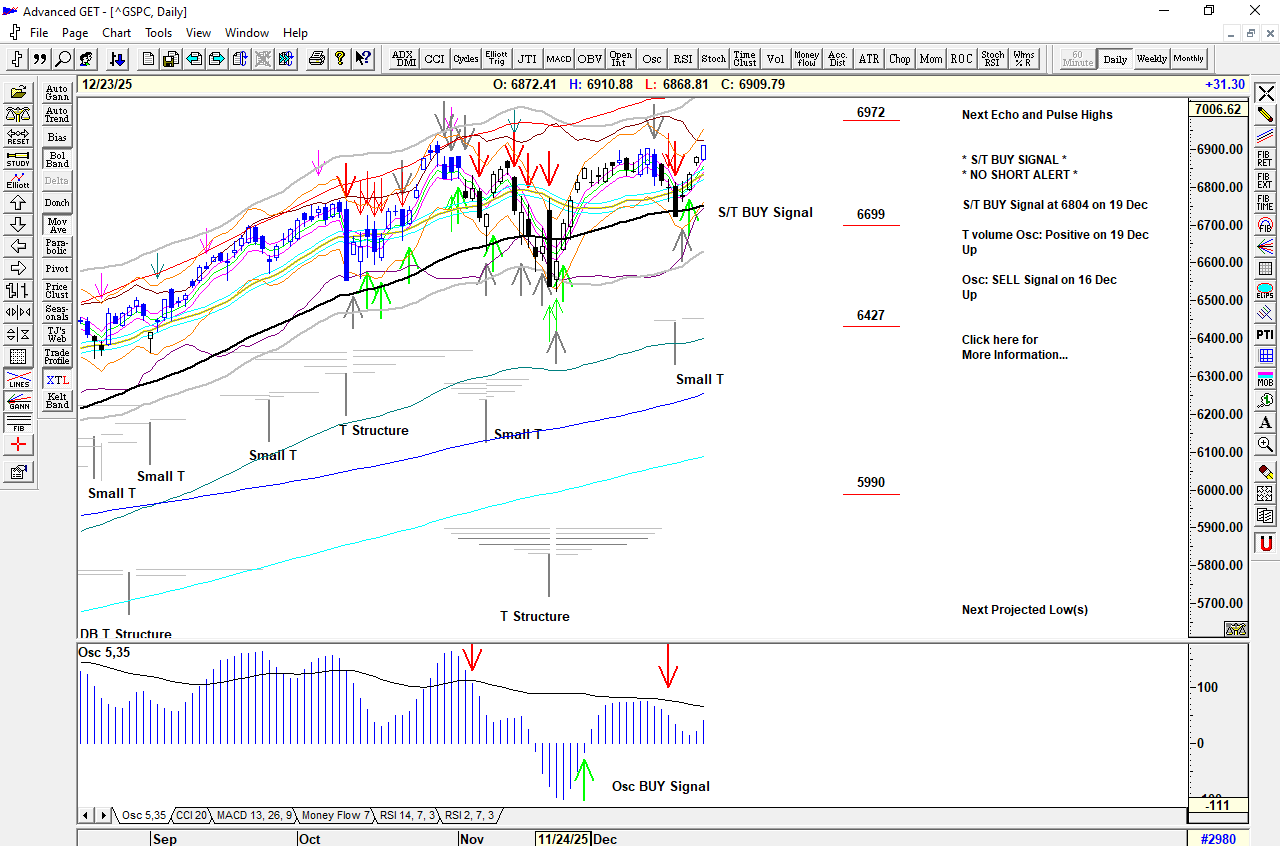Click the PTI tool icon
This screenshot has width=1280, height=846.
pos(1265,334)
